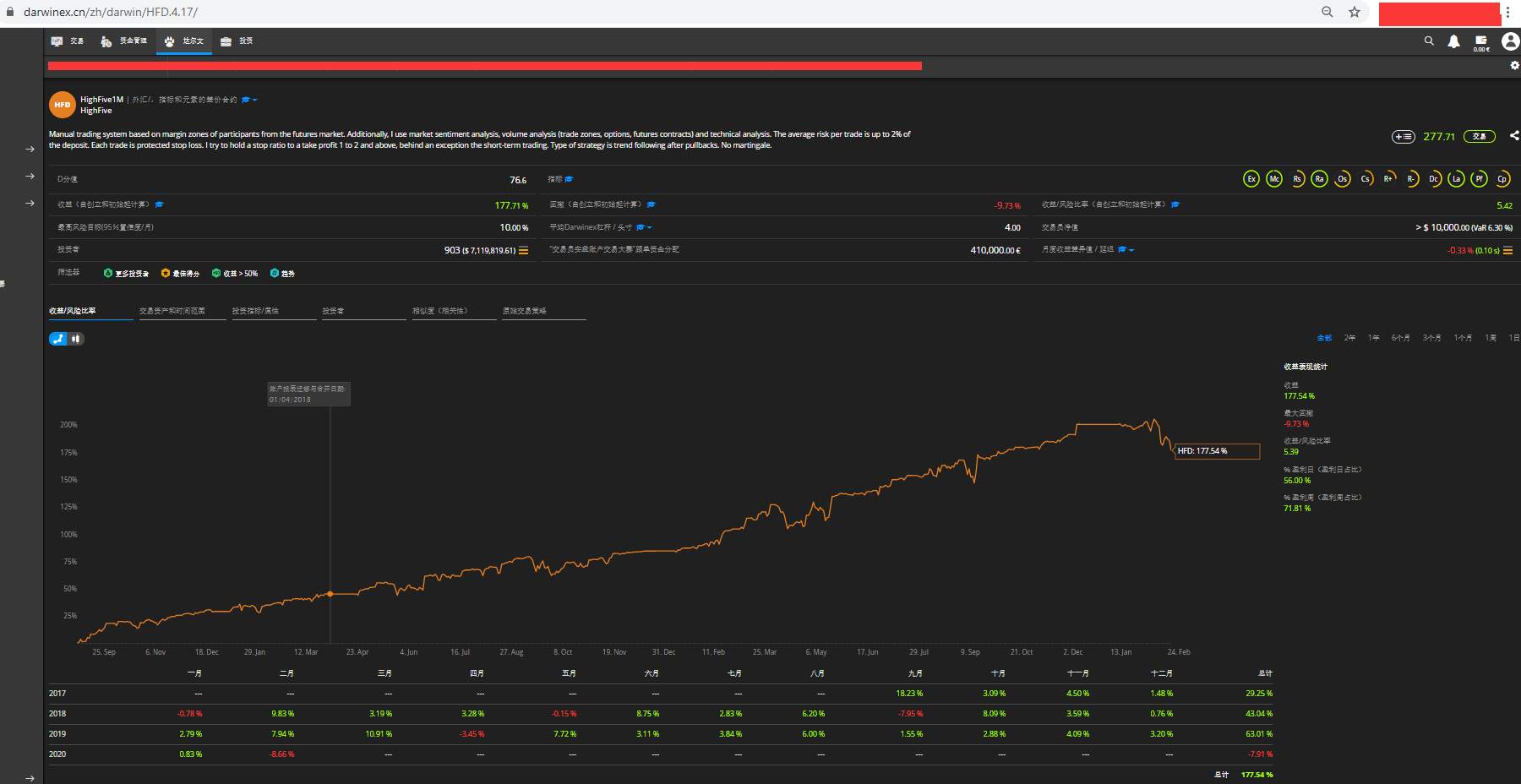Open the Ra attribute badge
This screenshot has width=1521, height=784.
(x=1319, y=178)
